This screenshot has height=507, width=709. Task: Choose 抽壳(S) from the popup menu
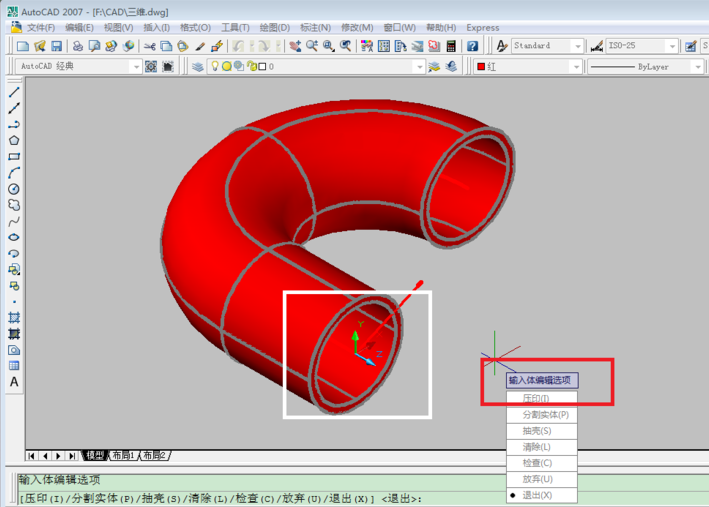pyautogui.click(x=538, y=431)
